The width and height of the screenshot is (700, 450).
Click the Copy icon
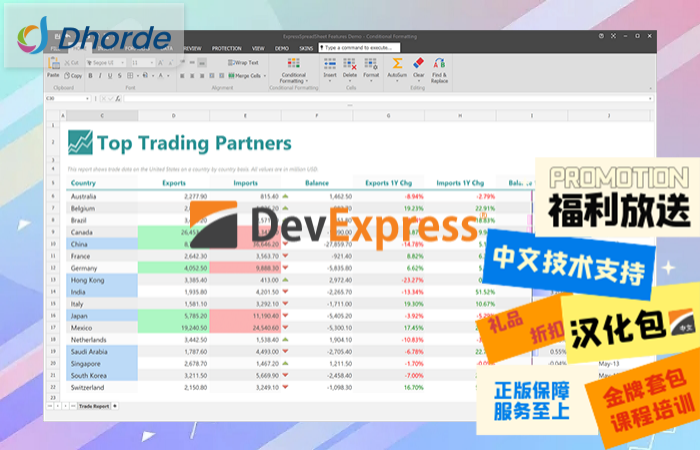[67, 75]
